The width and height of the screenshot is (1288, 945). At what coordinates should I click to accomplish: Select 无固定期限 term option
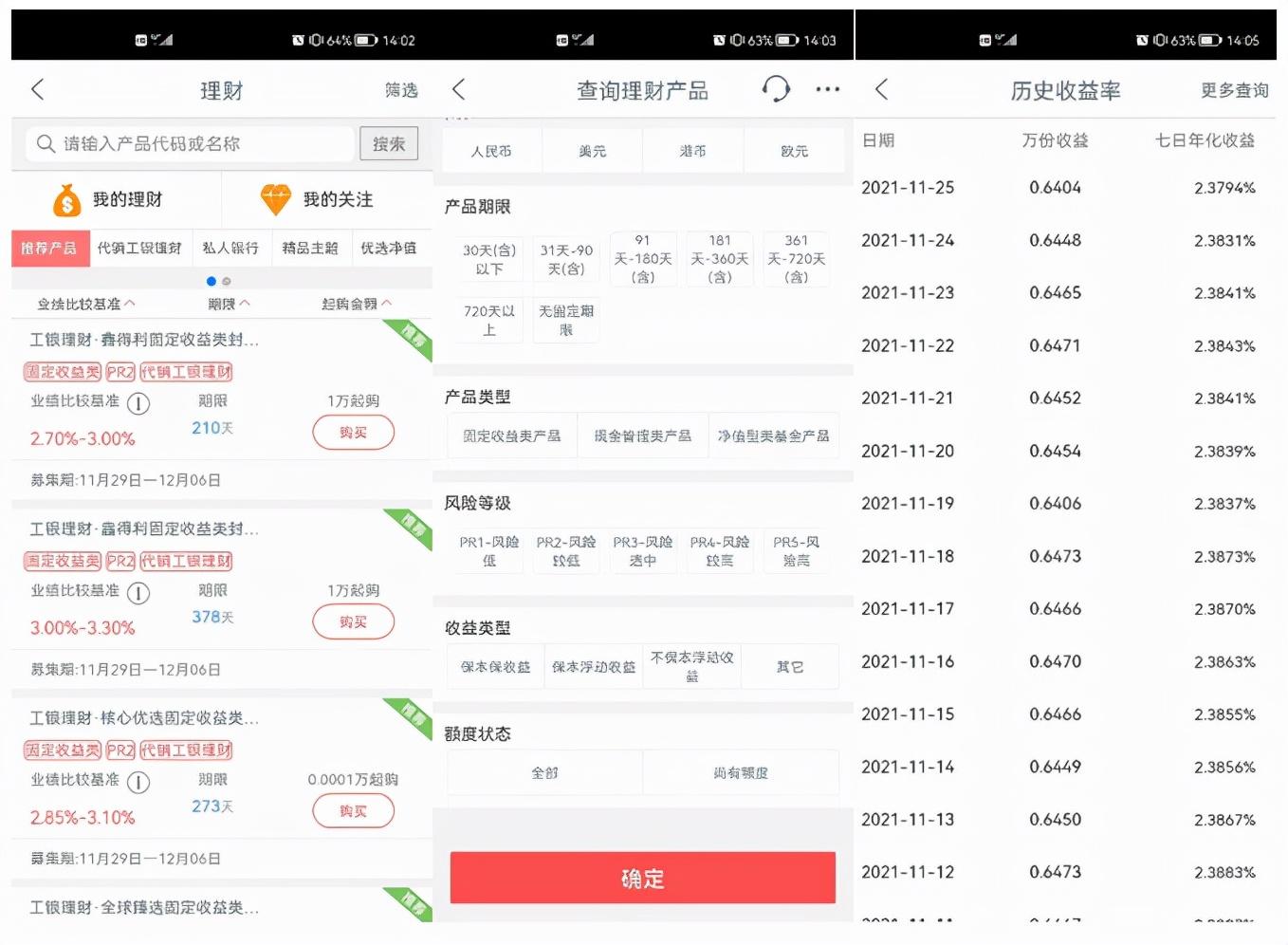click(x=566, y=320)
